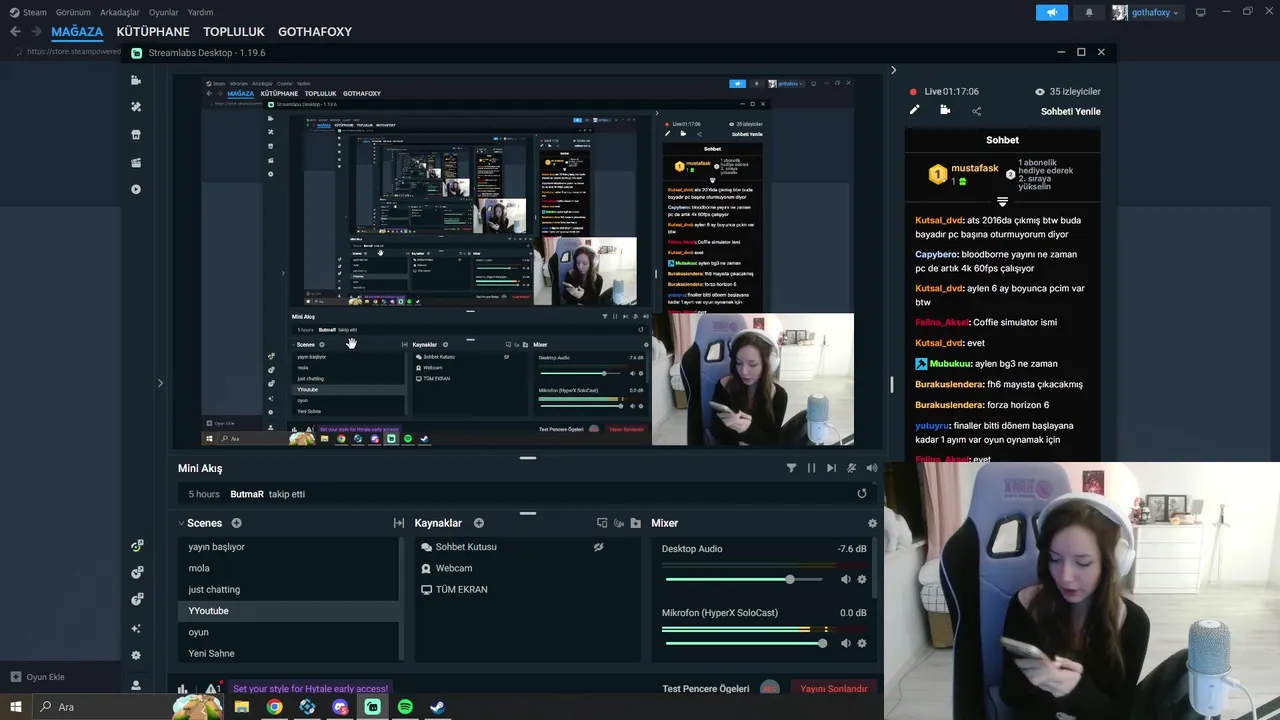Open the Streamlabs app store icon
The image size is (1280, 720).
(136, 134)
